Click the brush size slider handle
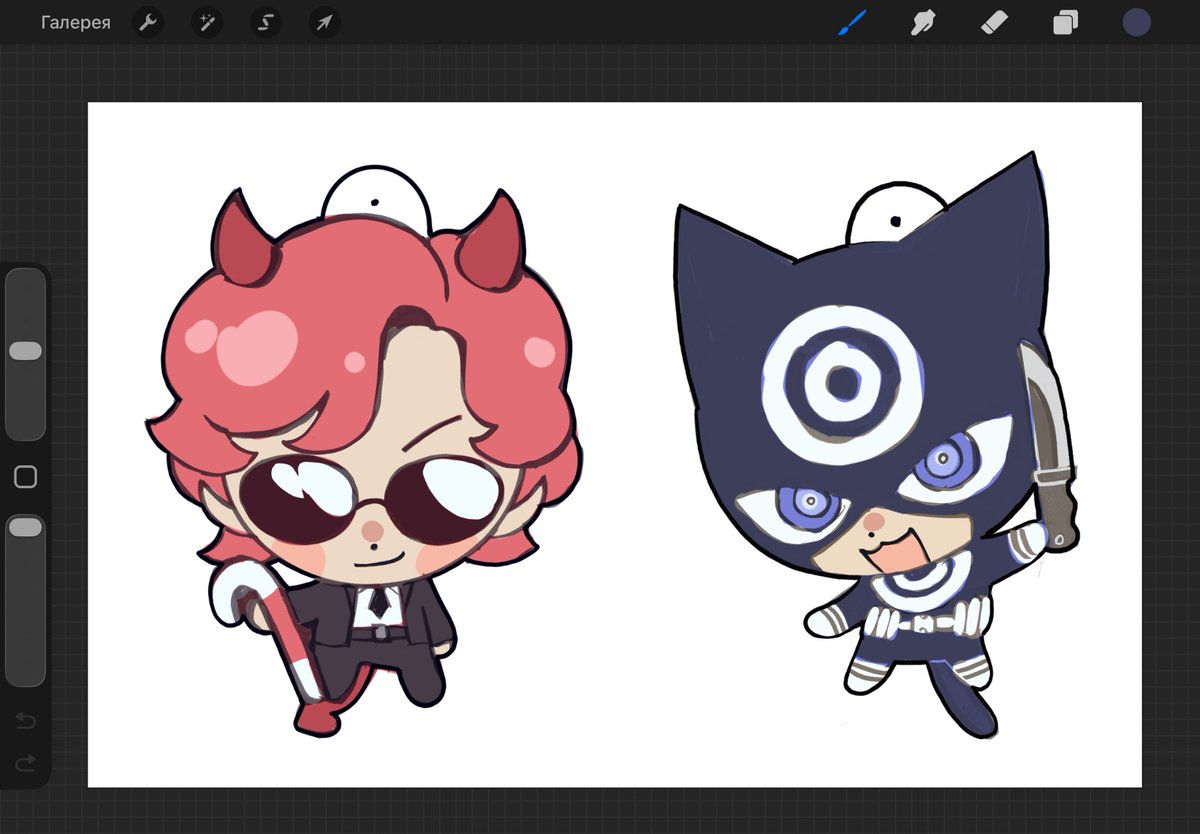The height and width of the screenshot is (834, 1200). pyautogui.click(x=26, y=351)
